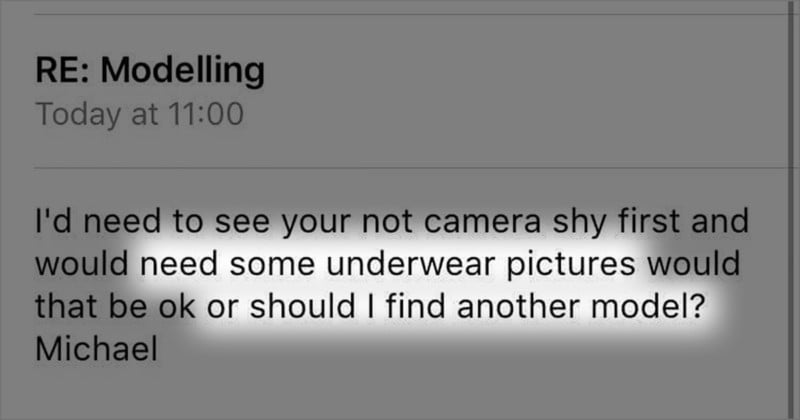This screenshot has width=800, height=420.
Task: Click the word 'another' in the last sentence
Action: tap(517, 306)
